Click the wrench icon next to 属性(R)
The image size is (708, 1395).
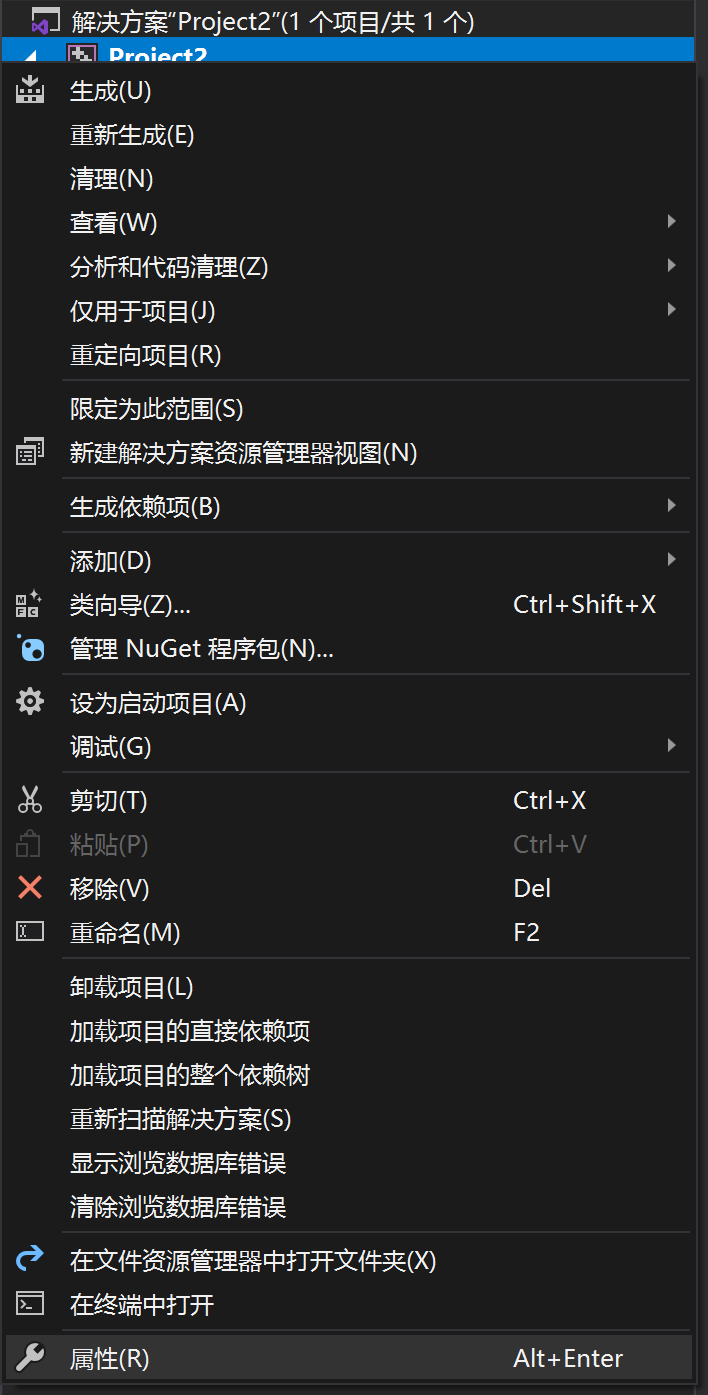pyautogui.click(x=30, y=1357)
